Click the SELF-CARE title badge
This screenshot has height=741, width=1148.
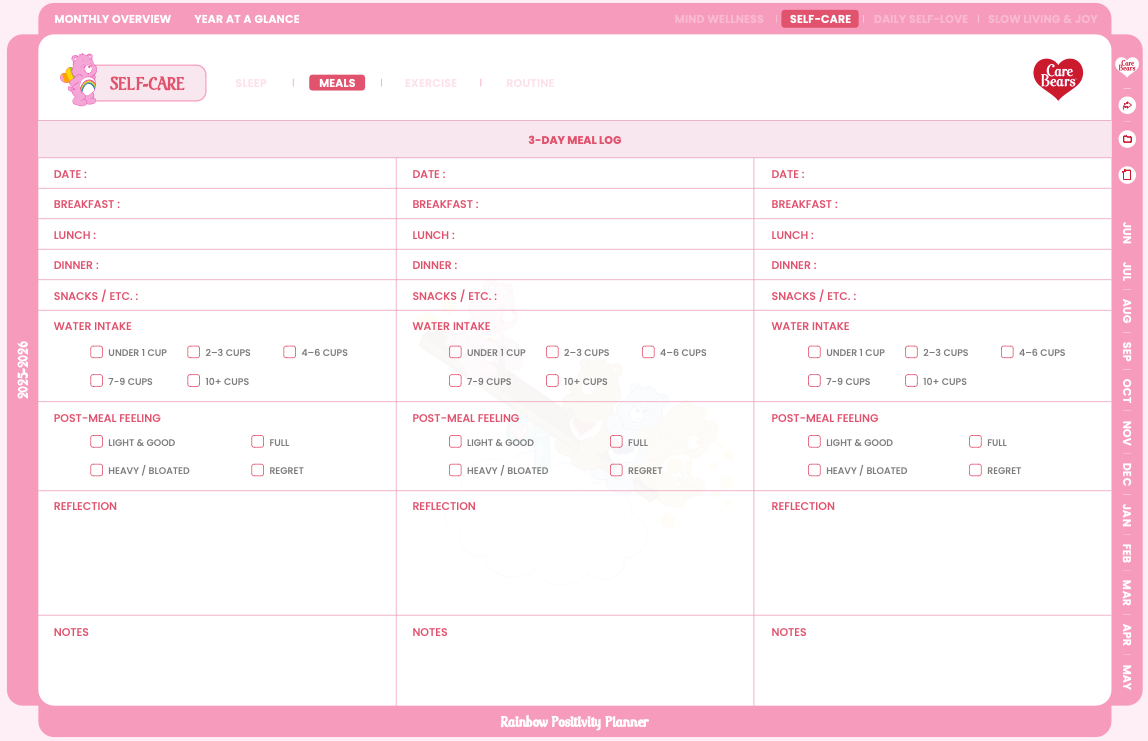click(147, 83)
